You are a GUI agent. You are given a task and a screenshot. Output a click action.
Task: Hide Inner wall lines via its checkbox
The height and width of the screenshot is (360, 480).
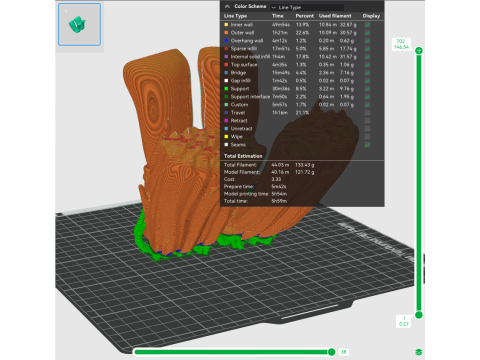pyautogui.click(x=367, y=25)
